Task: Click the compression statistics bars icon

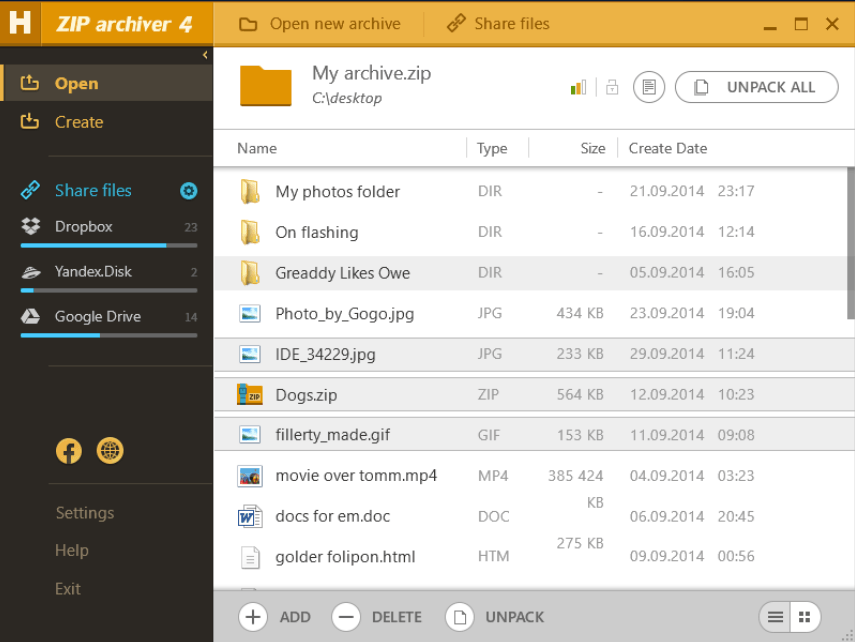Action: [577, 87]
